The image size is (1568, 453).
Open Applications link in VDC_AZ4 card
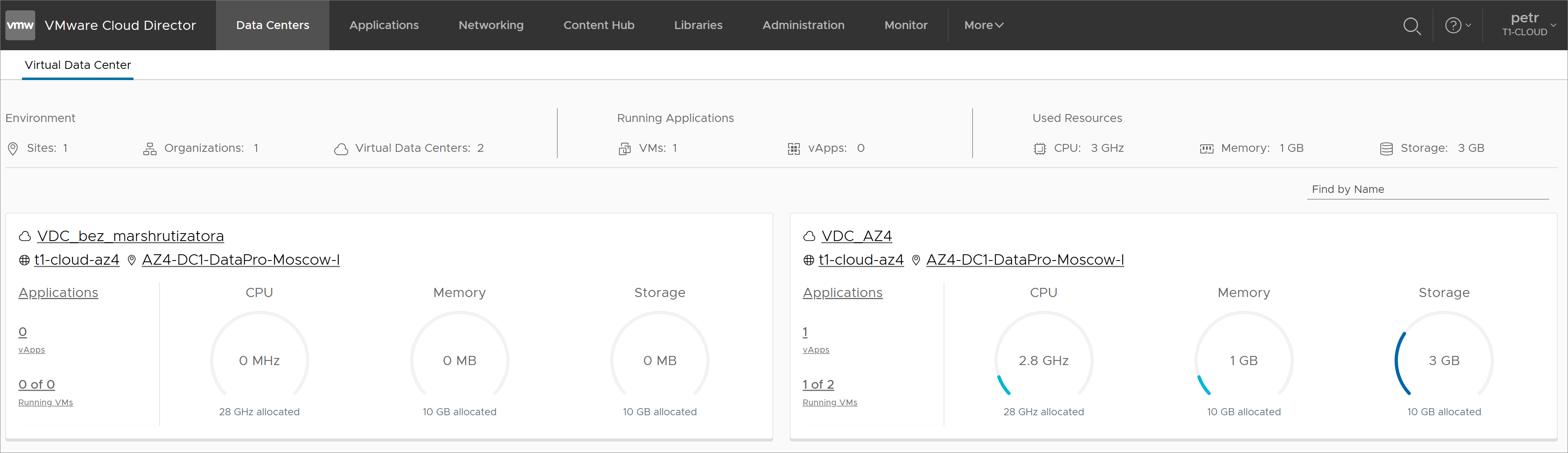842,293
